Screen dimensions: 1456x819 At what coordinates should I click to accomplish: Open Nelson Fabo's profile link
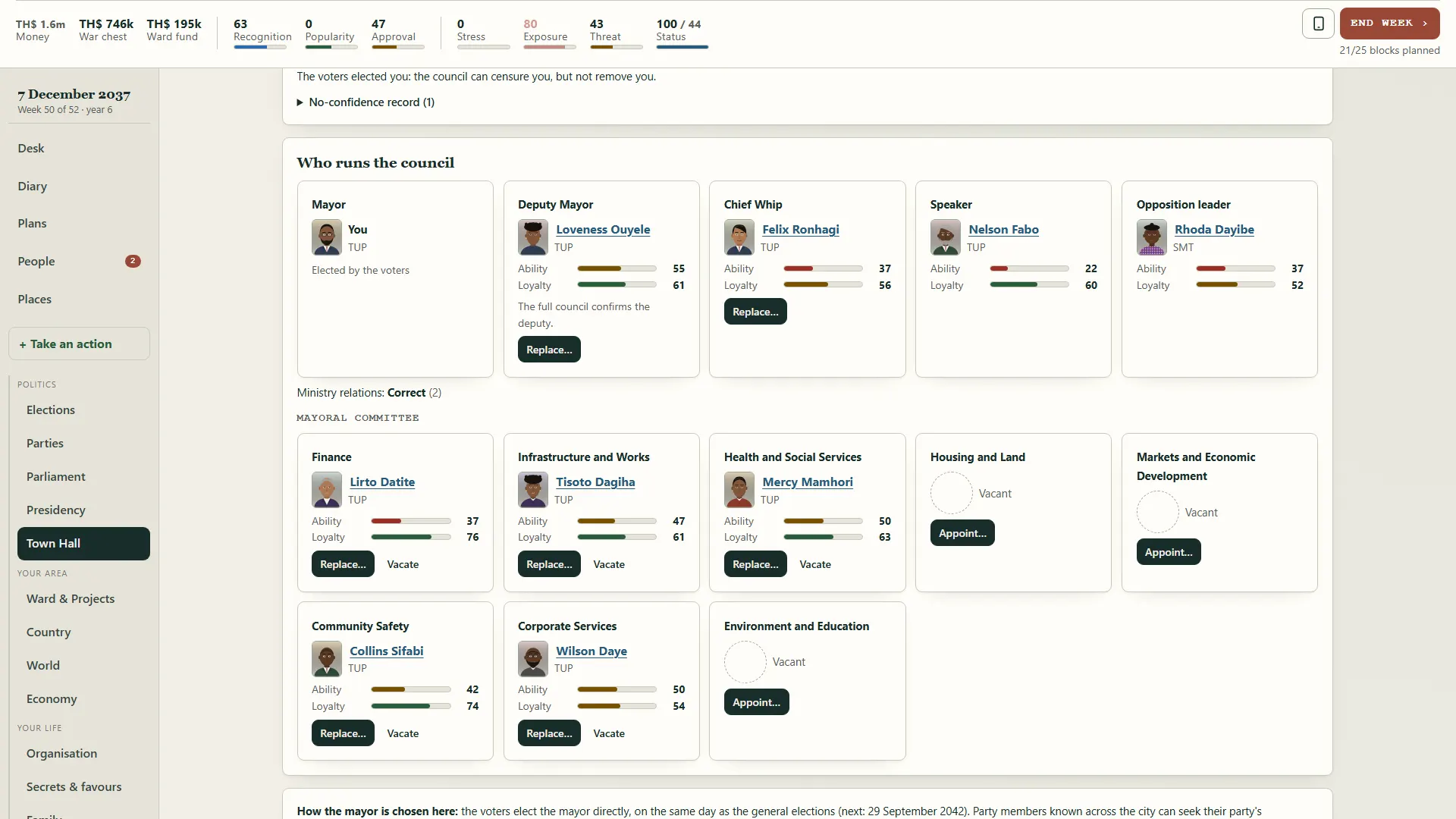tap(1003, 230)
